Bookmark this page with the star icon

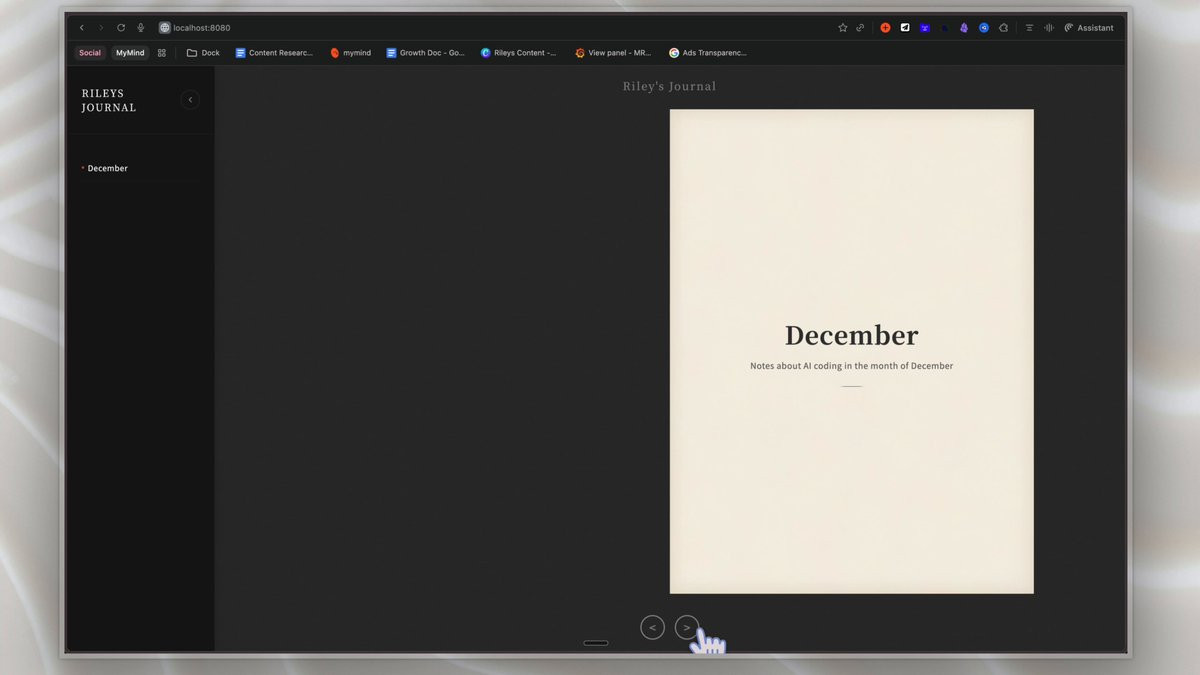pyautogui.click(x=843, y=28)
